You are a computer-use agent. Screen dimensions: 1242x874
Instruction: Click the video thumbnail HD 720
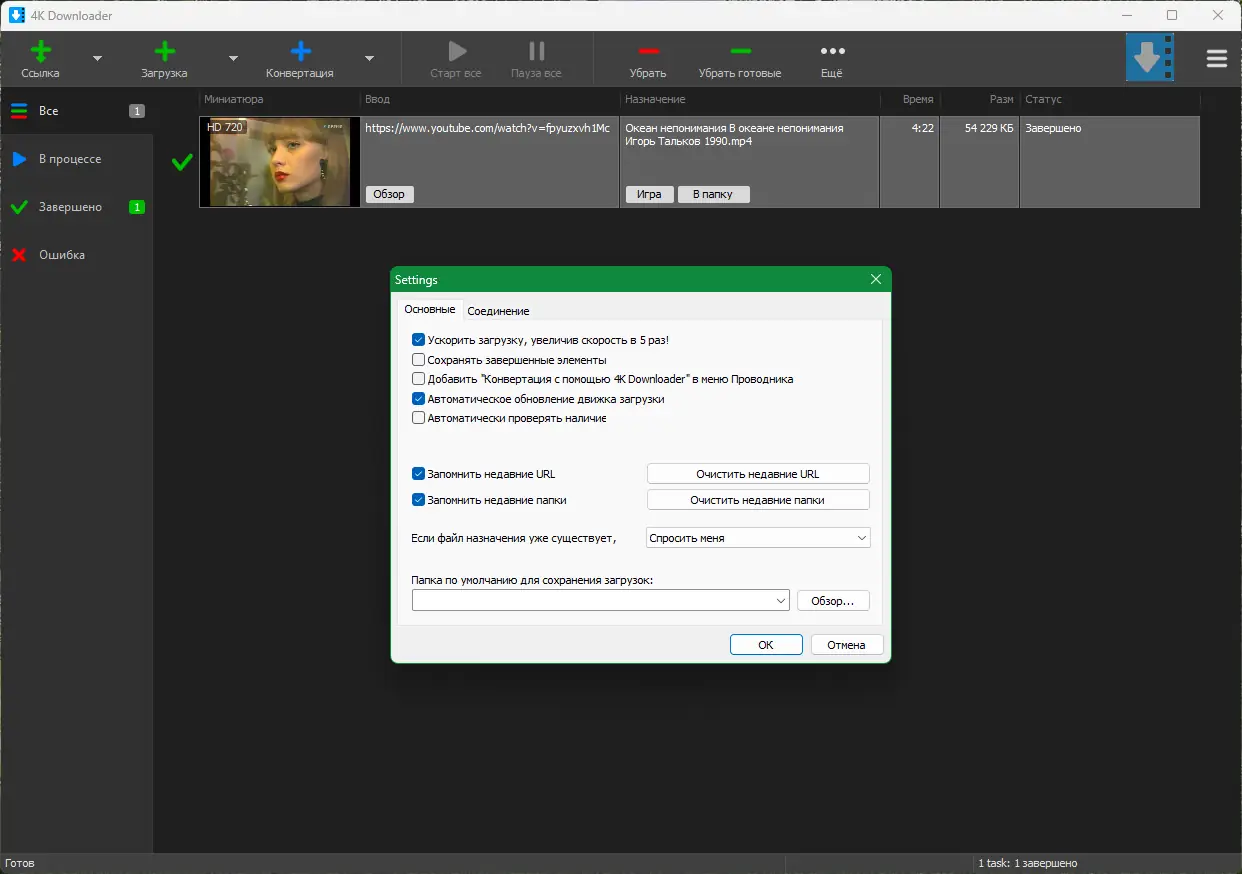[280, 162]
